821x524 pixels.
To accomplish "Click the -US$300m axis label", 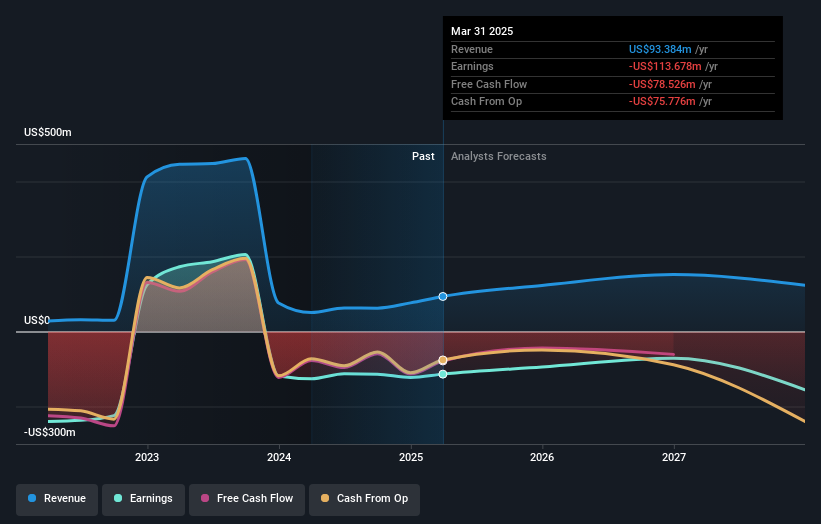I will click(50, 432).
